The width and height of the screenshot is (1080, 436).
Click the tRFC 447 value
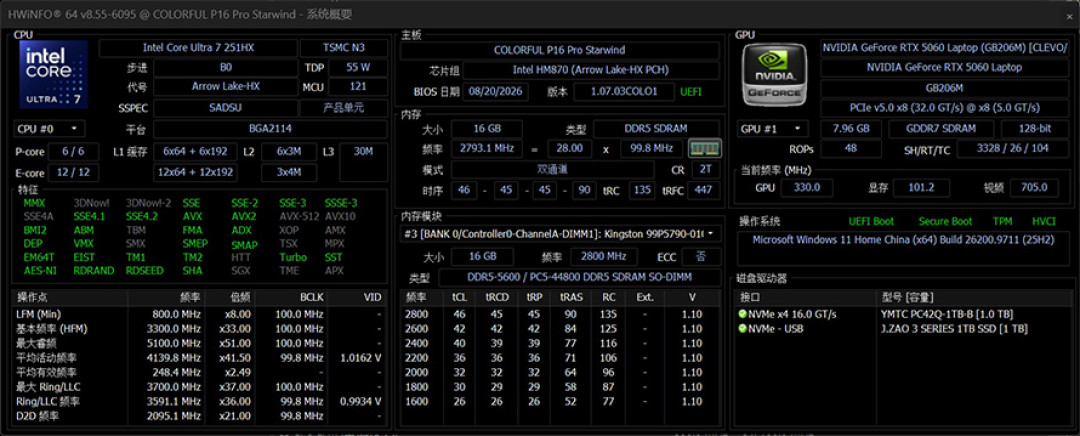point(704,190)
